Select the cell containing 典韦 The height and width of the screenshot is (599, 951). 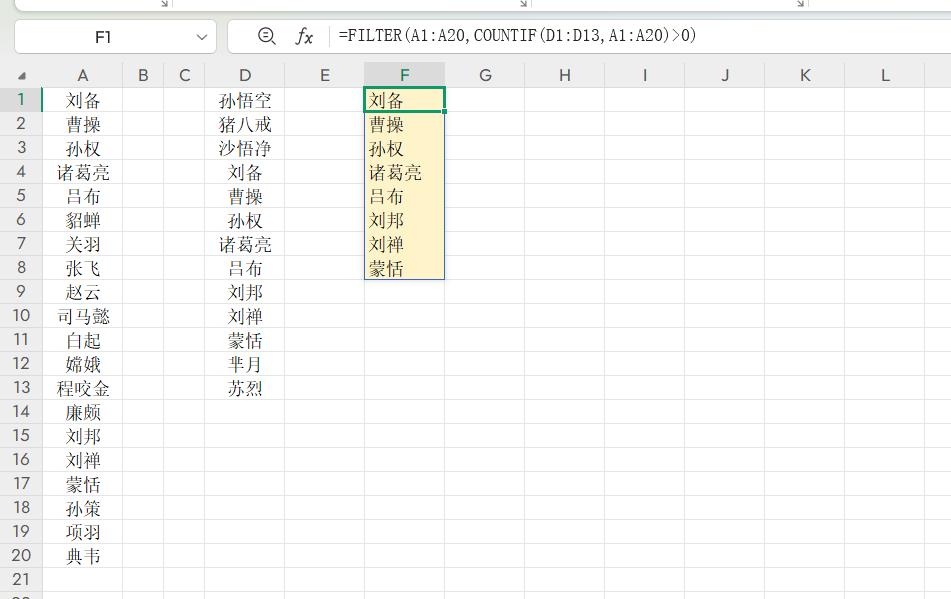click(x=83, y=555)
